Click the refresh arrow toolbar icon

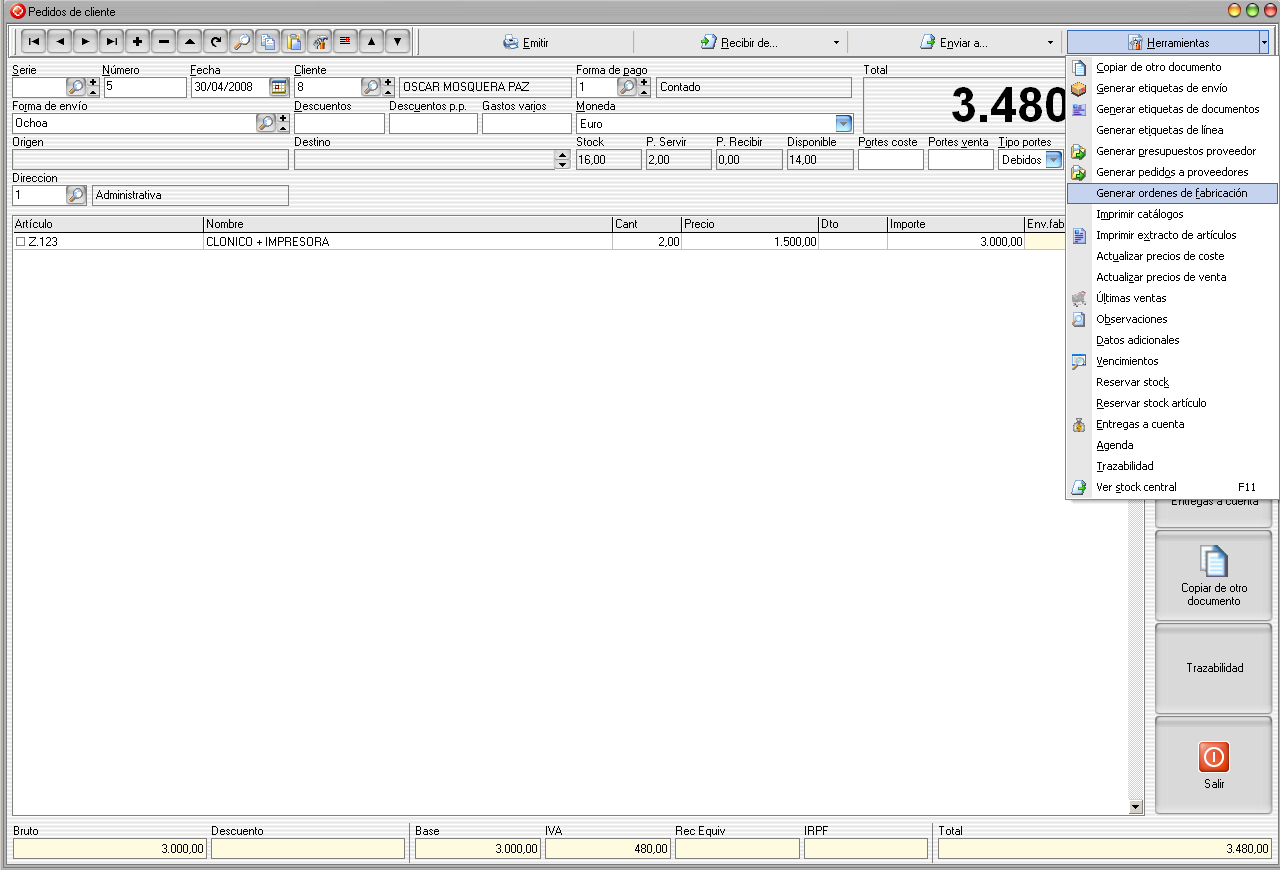click(x=215, y=42)
